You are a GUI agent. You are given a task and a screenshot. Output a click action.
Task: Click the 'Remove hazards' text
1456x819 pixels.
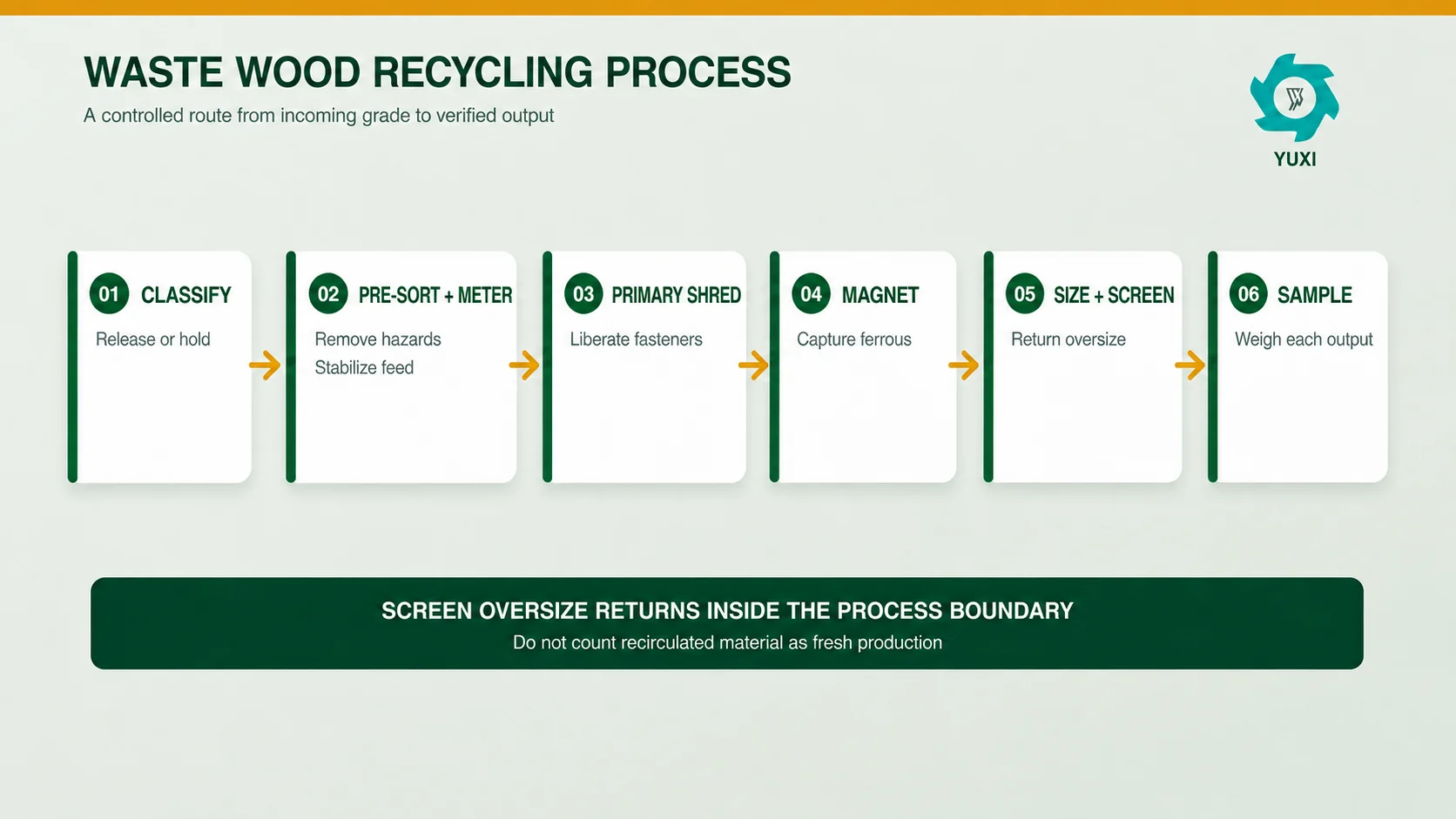point(378,339)
